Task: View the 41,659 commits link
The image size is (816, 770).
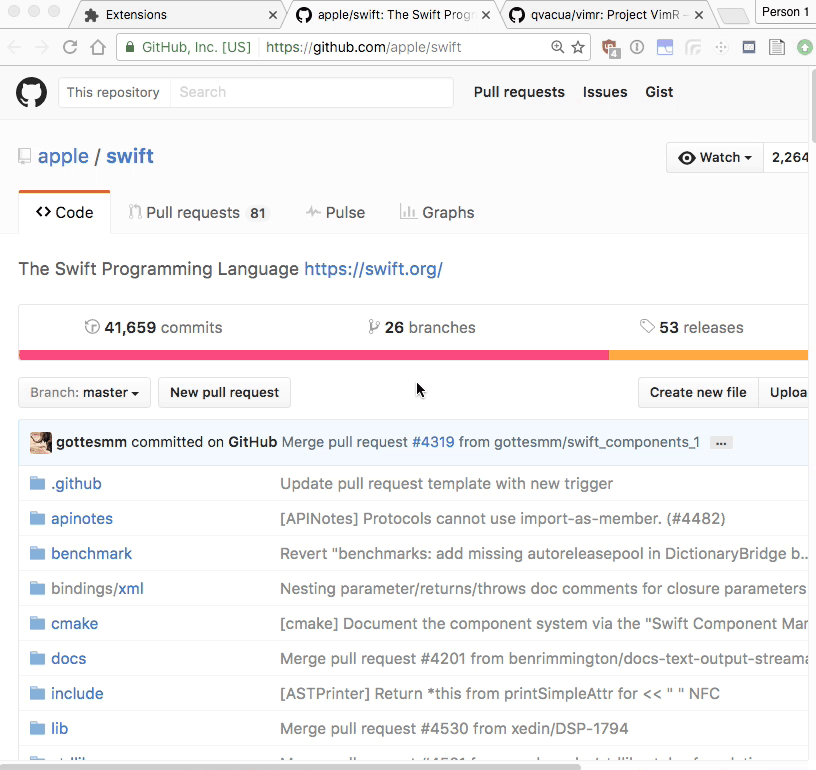Action: click(154, 327)
